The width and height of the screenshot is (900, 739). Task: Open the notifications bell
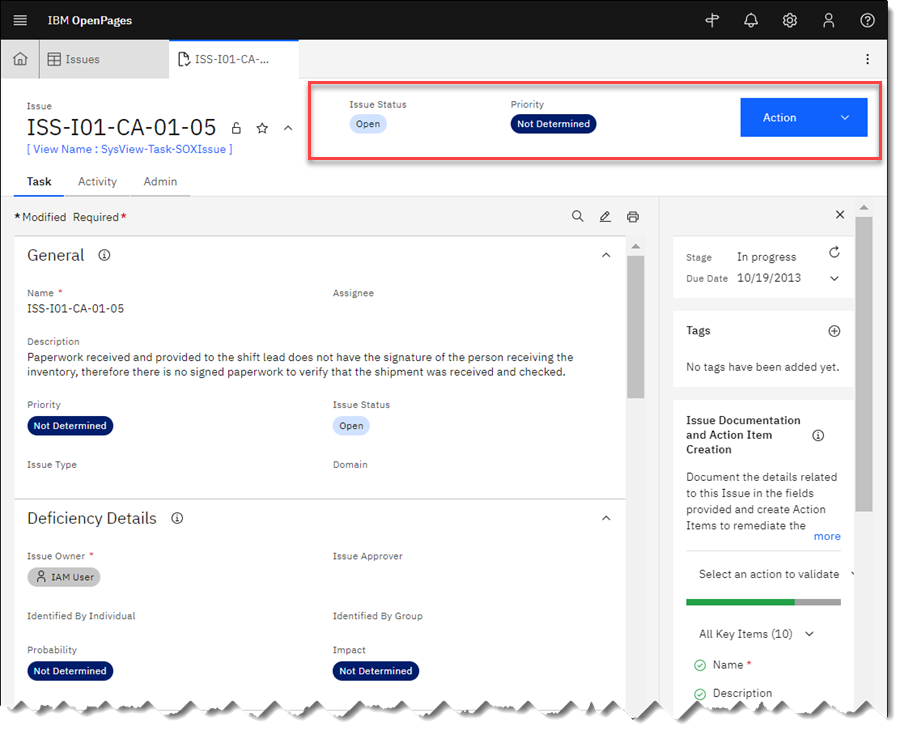[751, 20]
